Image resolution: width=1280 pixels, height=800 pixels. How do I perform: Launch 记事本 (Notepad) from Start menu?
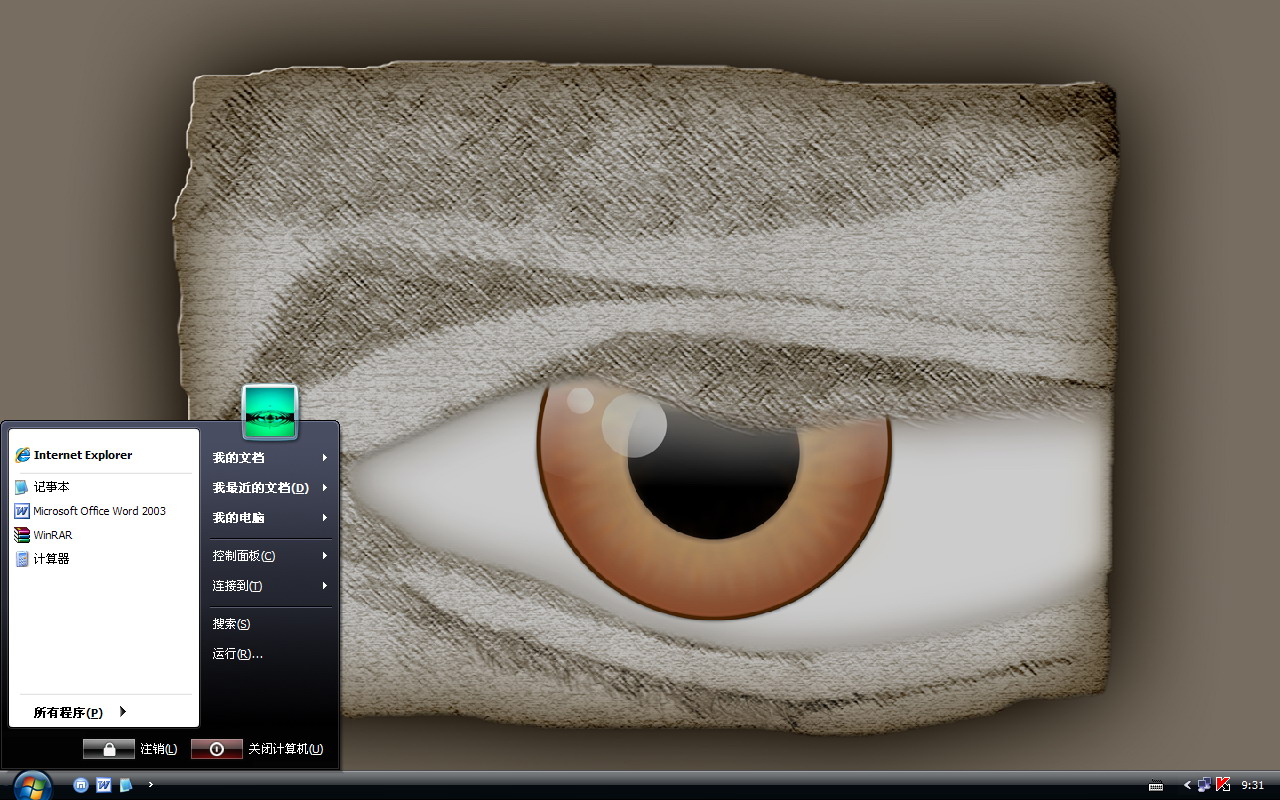tap(104, 487)
